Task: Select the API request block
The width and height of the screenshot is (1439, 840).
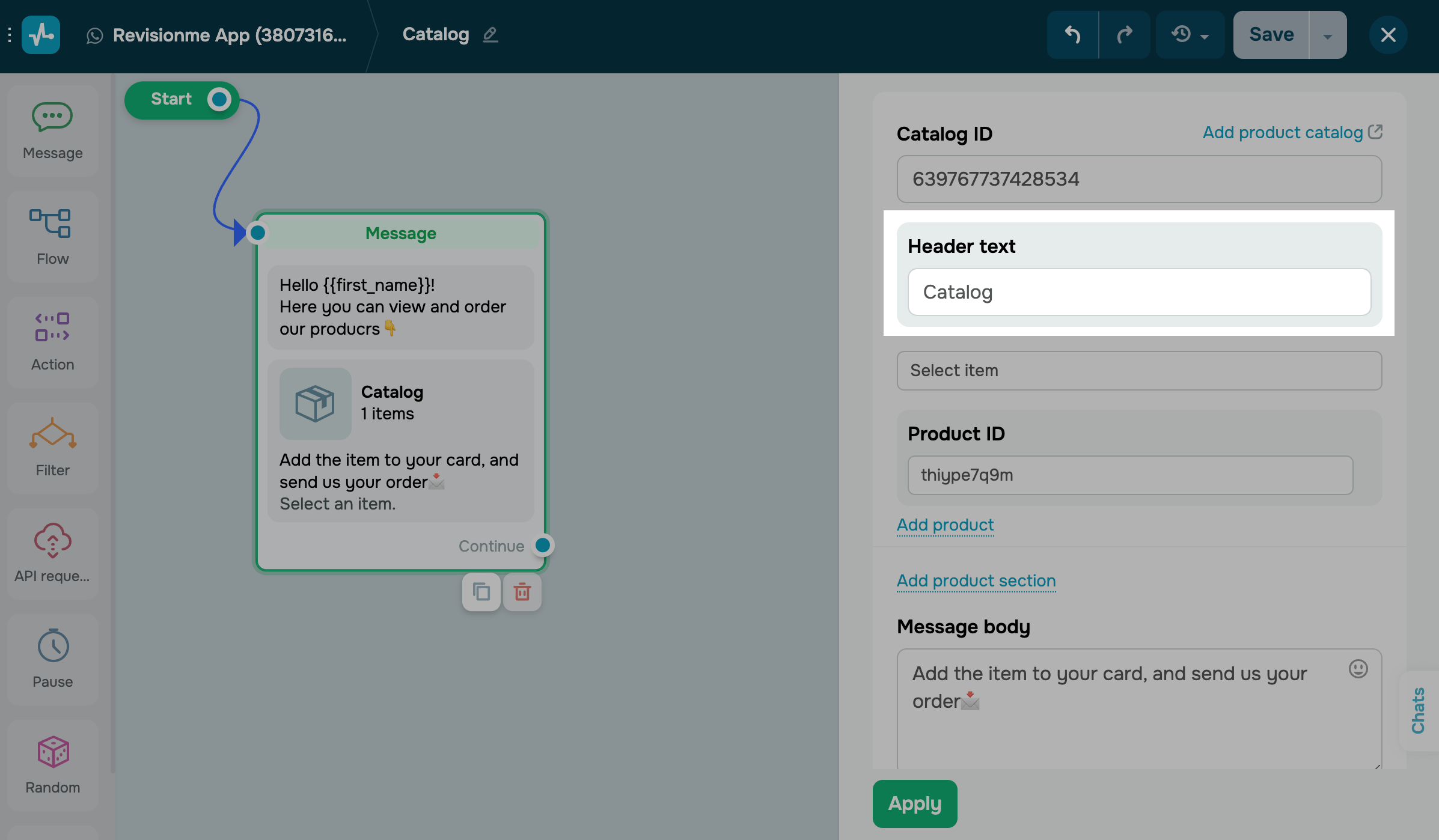Action: point(52,553)
